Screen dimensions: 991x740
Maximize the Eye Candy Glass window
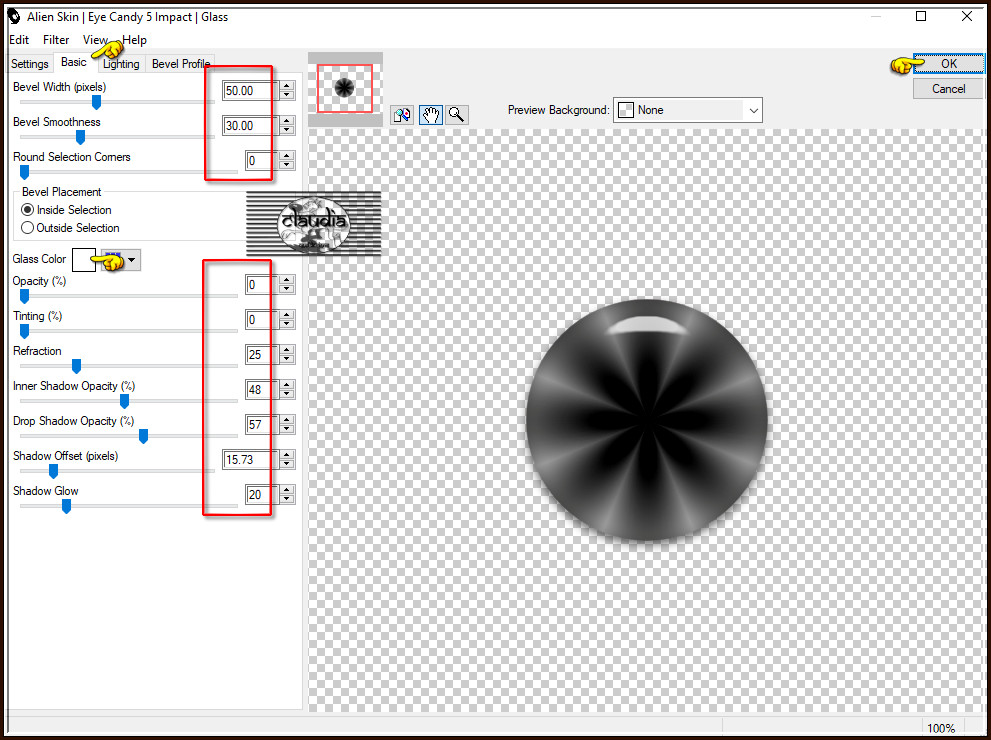[x=921, y=16]
